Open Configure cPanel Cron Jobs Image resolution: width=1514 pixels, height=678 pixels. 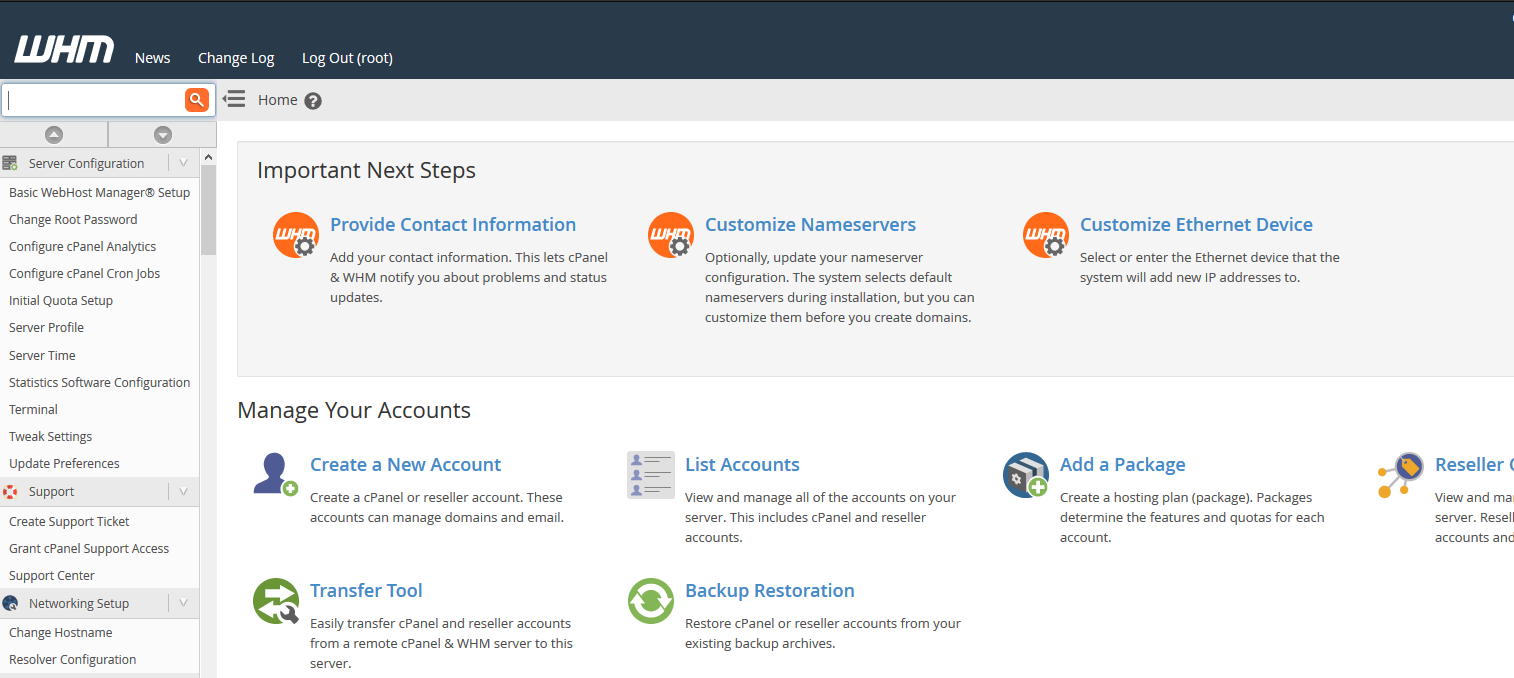(84, 273)
